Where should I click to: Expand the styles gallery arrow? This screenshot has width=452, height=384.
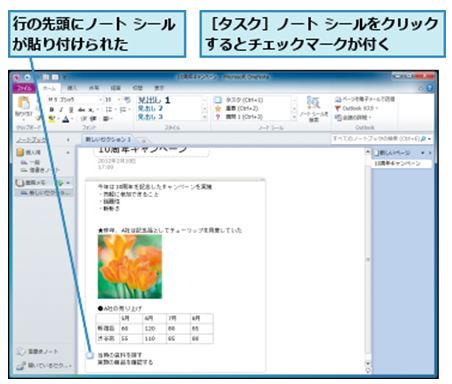pos(205,117)
